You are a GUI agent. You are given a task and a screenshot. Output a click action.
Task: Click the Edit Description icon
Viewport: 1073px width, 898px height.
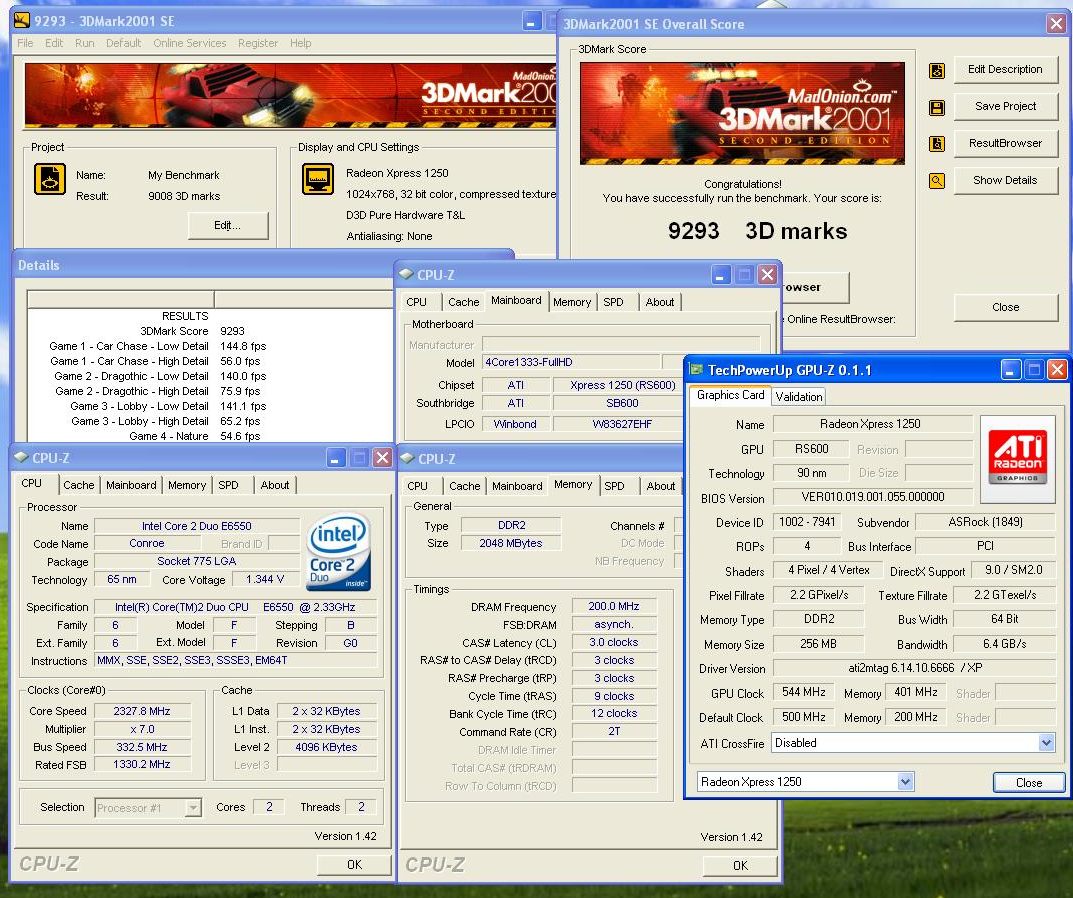point(937,70)
